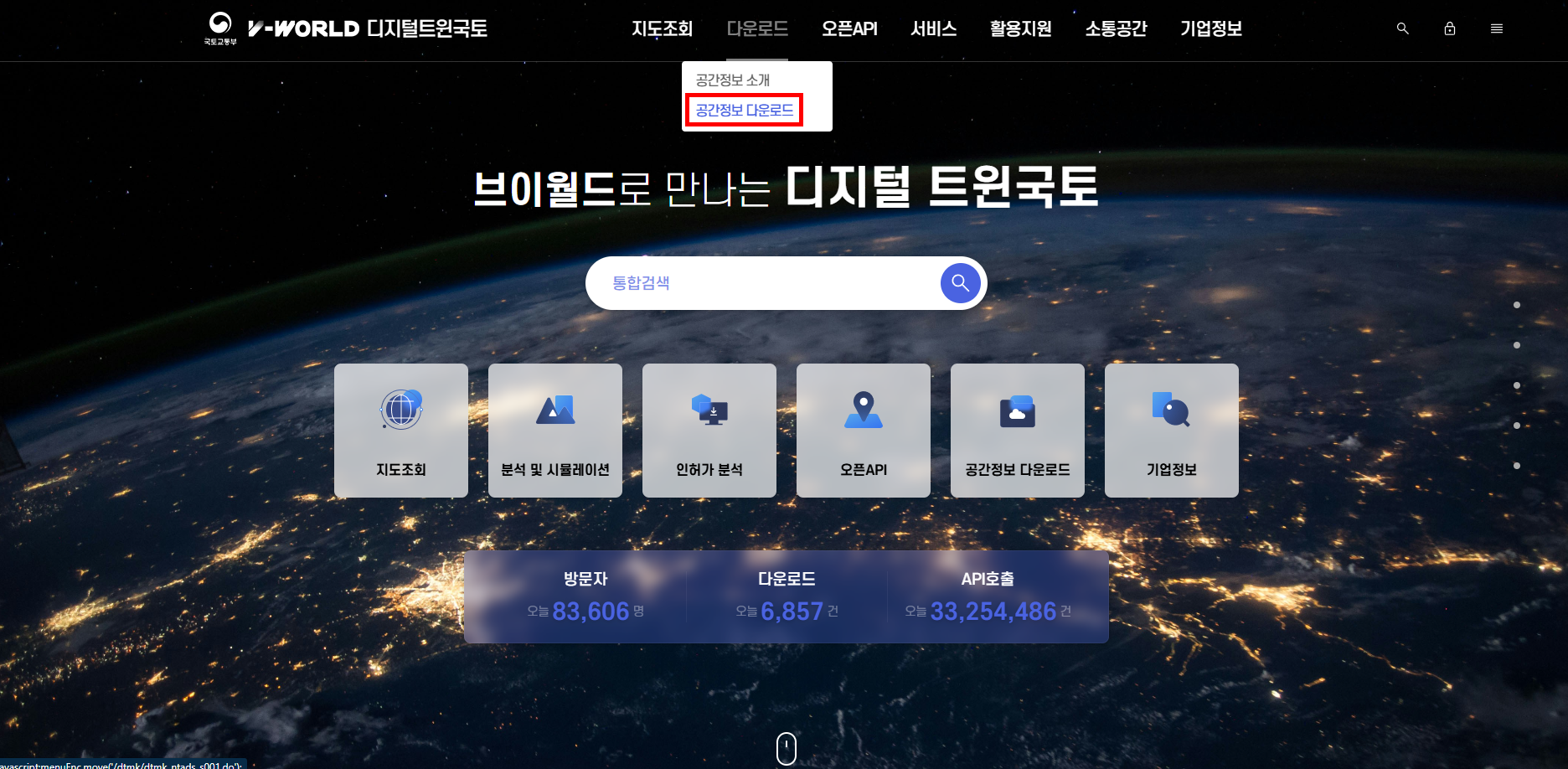1568x769 pixels.
Task: Click the lock login icon
Action: (1450, 28)
